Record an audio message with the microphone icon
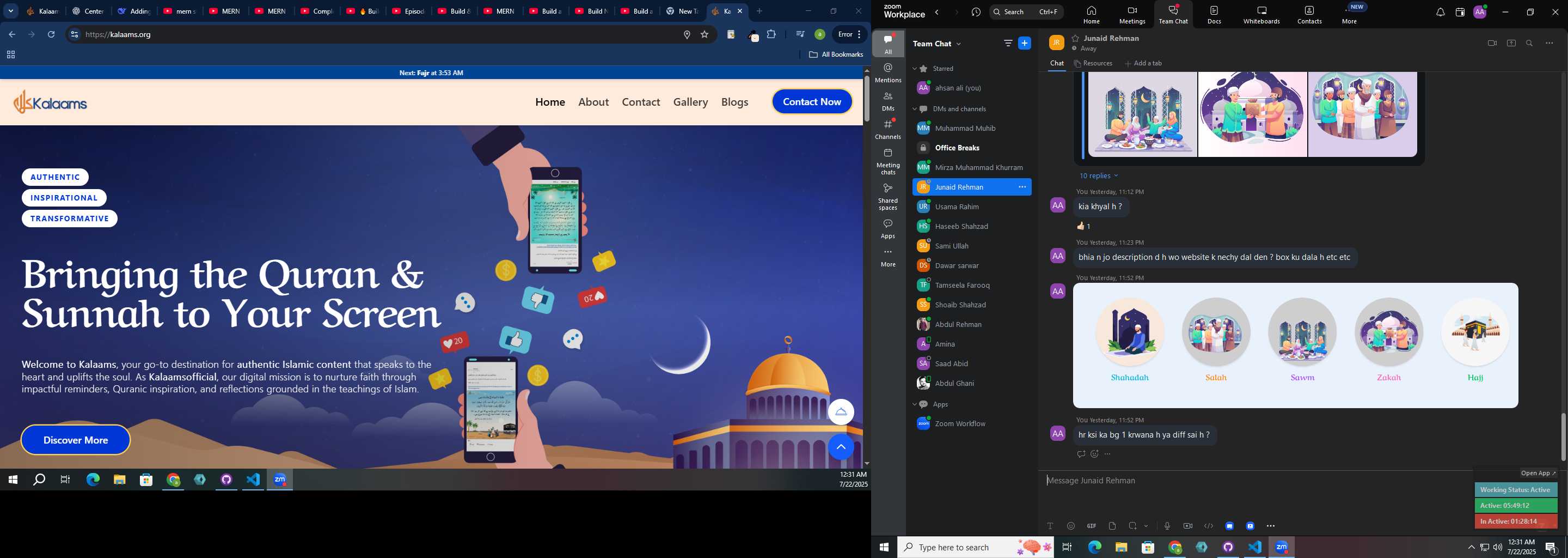The width and height of the screenshot is (1568, 558). click(1167, 526)
